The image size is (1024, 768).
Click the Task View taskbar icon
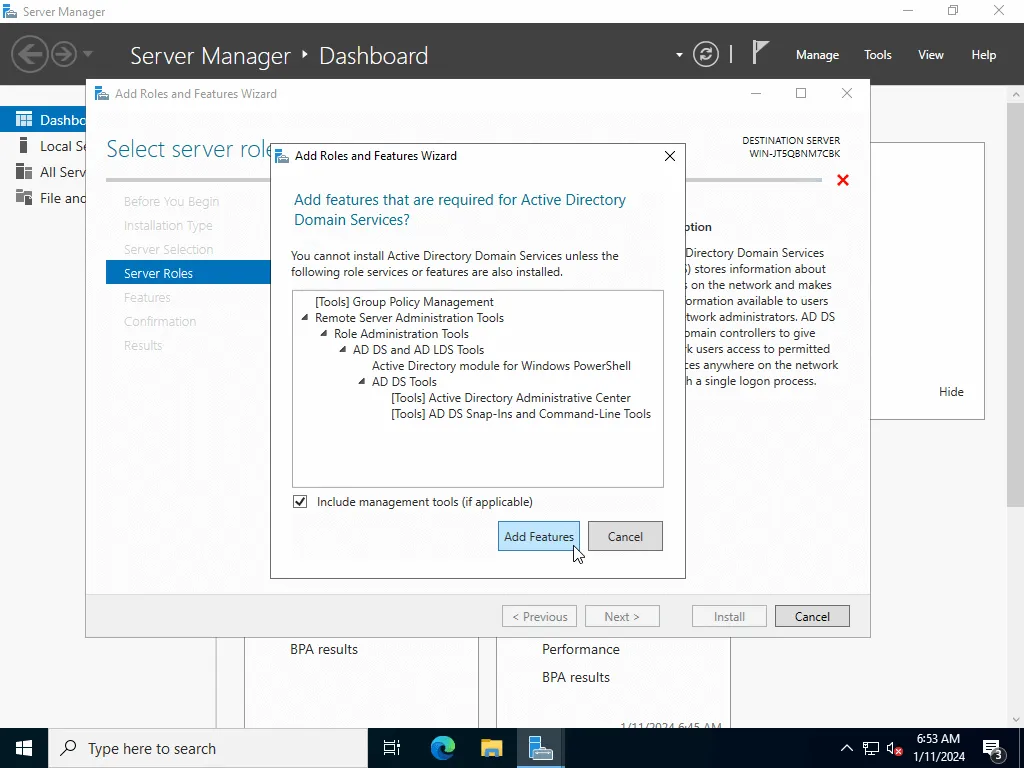pos(392,748)
